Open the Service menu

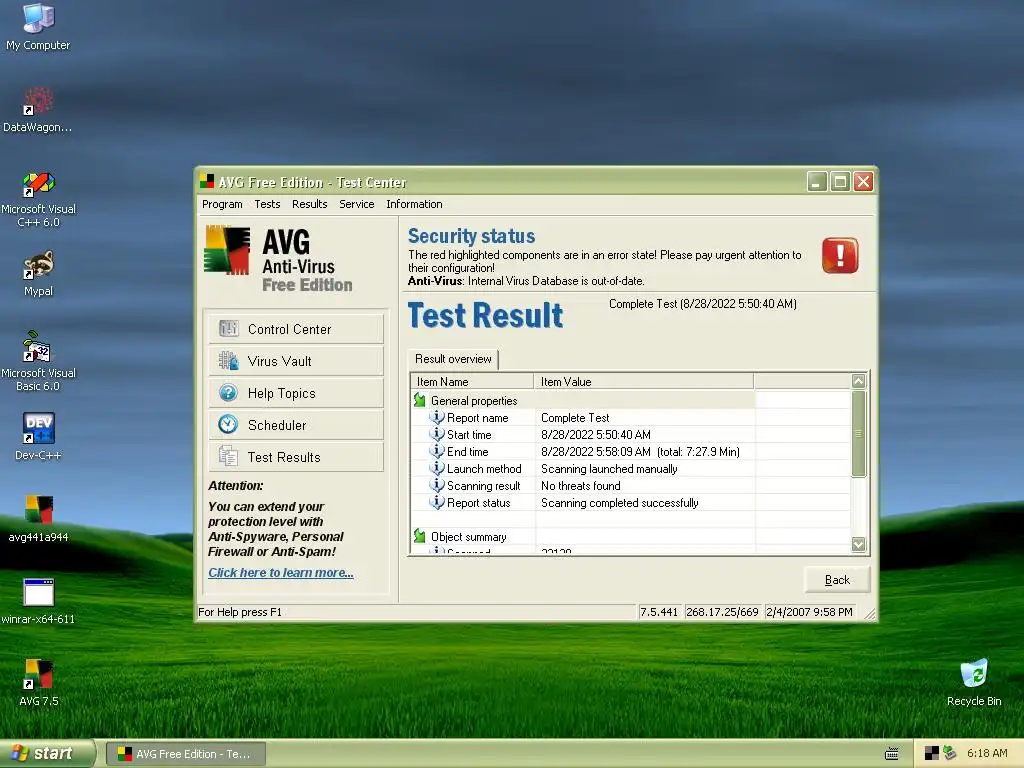click(x=357, y=204)
